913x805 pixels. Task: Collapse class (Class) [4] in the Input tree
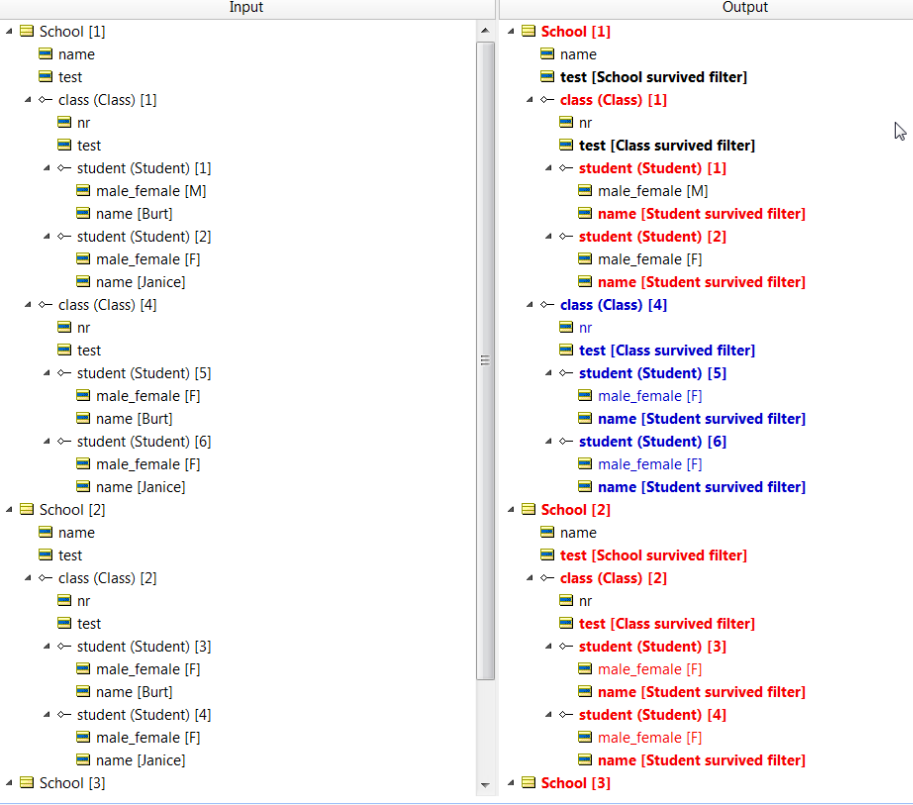pos(27,305)
